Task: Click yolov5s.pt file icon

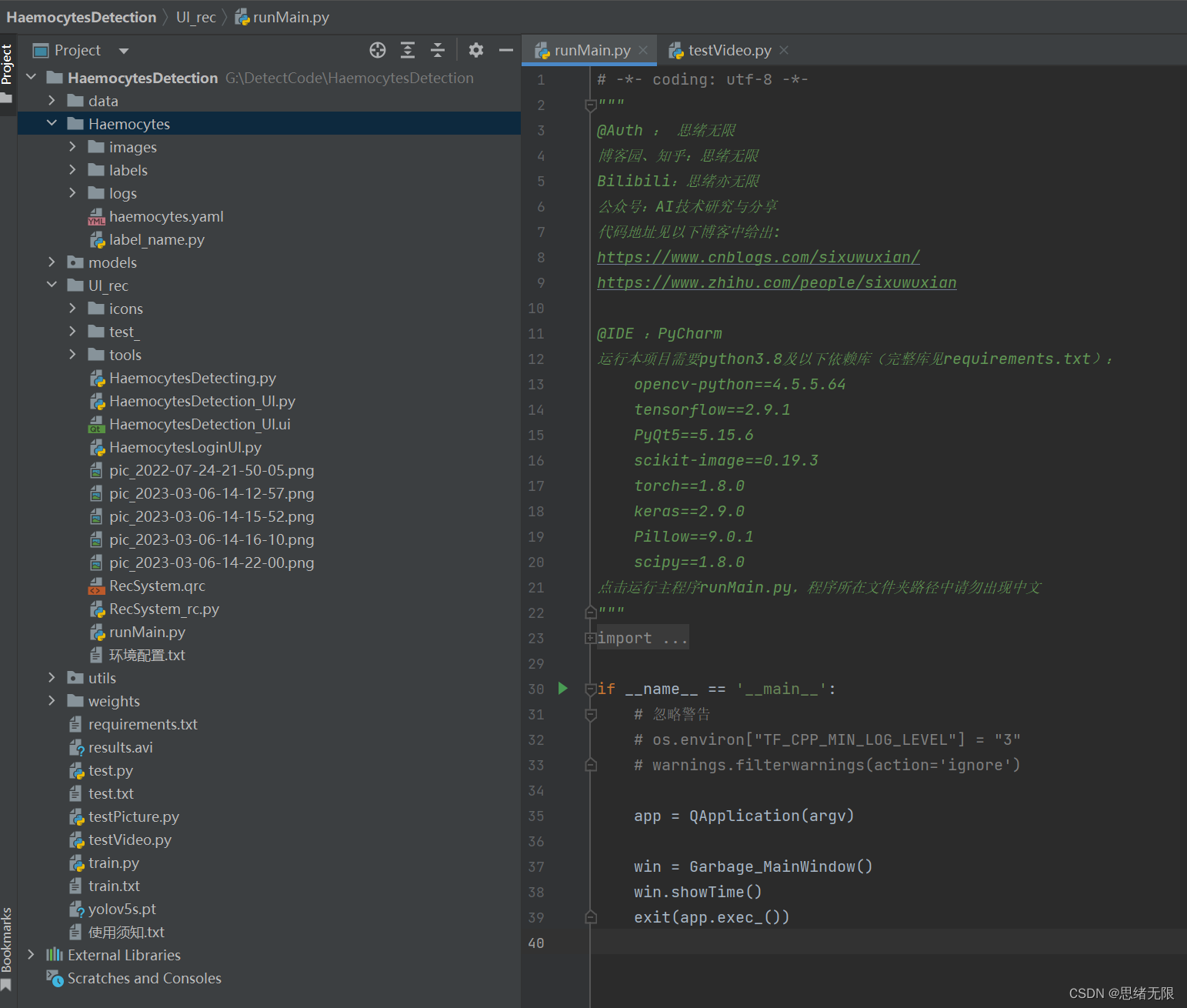Action: pyautogui.click(x=76, y=910)
